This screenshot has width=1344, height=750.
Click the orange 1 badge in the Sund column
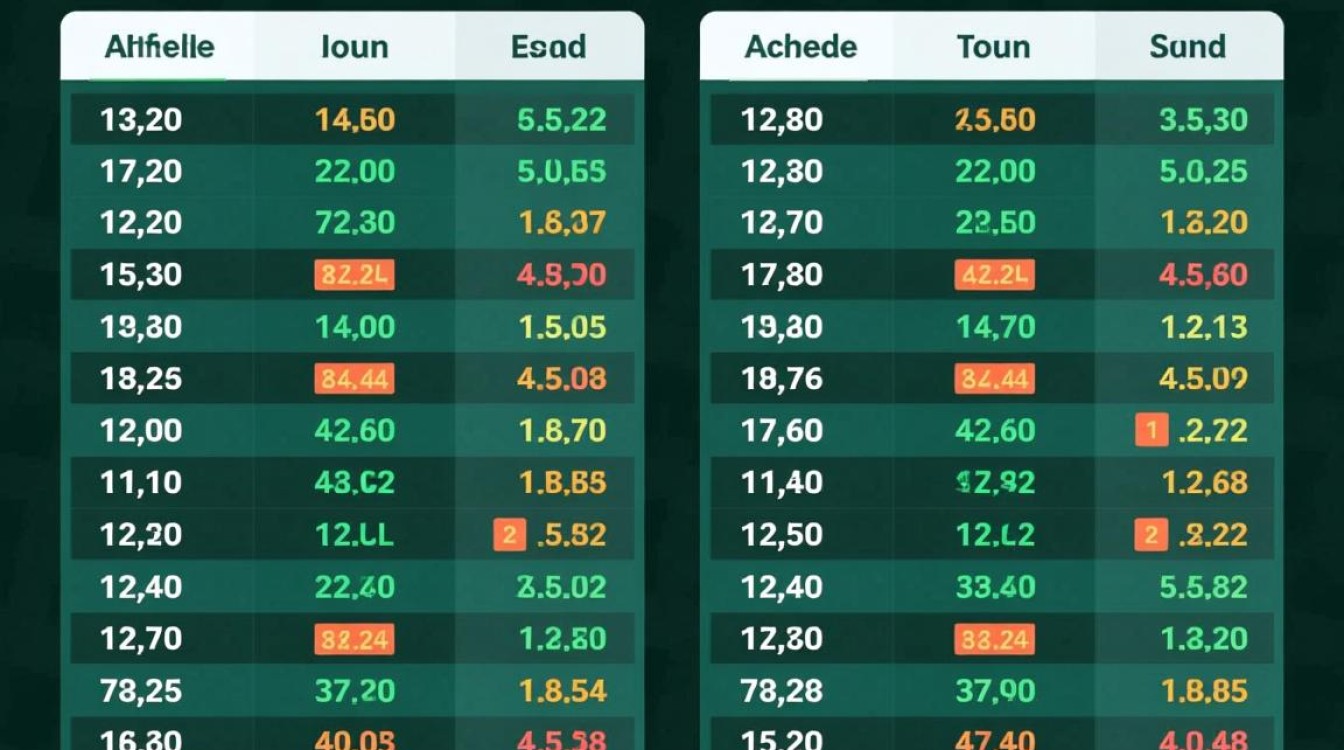point(1151,431)
